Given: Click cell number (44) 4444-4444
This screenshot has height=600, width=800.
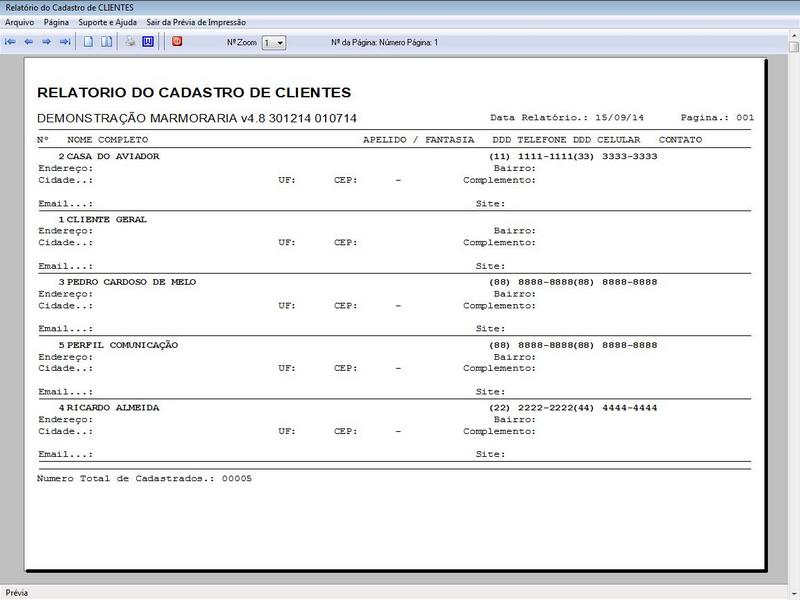Looking at the screenshot, I should tap(615, 408).
